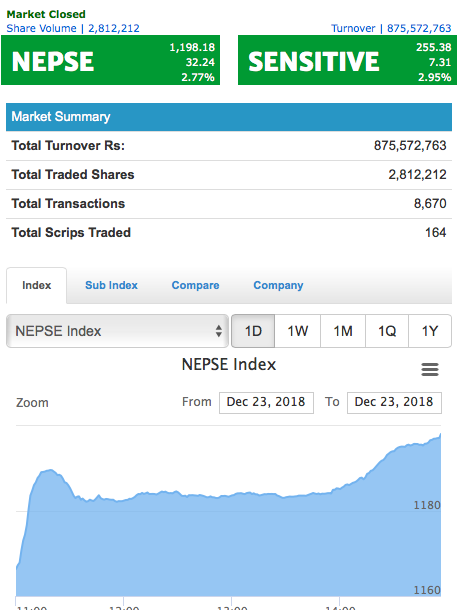Click the Total Turnover Rs: label
The height and width of the screenshot is (610, 460).
68,145
